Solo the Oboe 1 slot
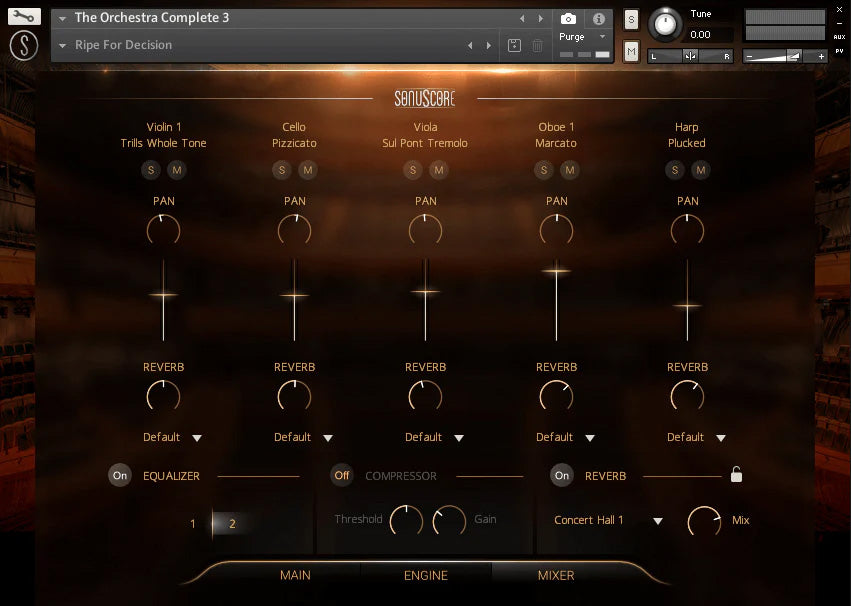Image resolution: width=851 pixels, height=606 pixels. [x=544, y=170]
